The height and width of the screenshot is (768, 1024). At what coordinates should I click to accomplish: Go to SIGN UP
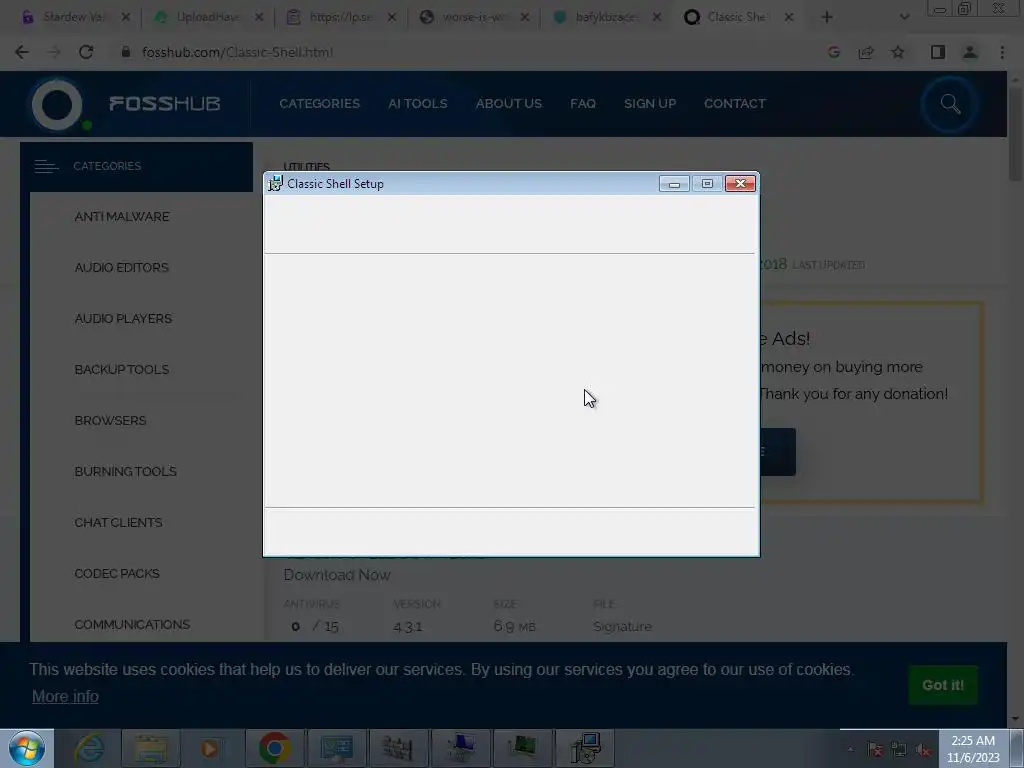pyautogui.click(x=650, y=103)
